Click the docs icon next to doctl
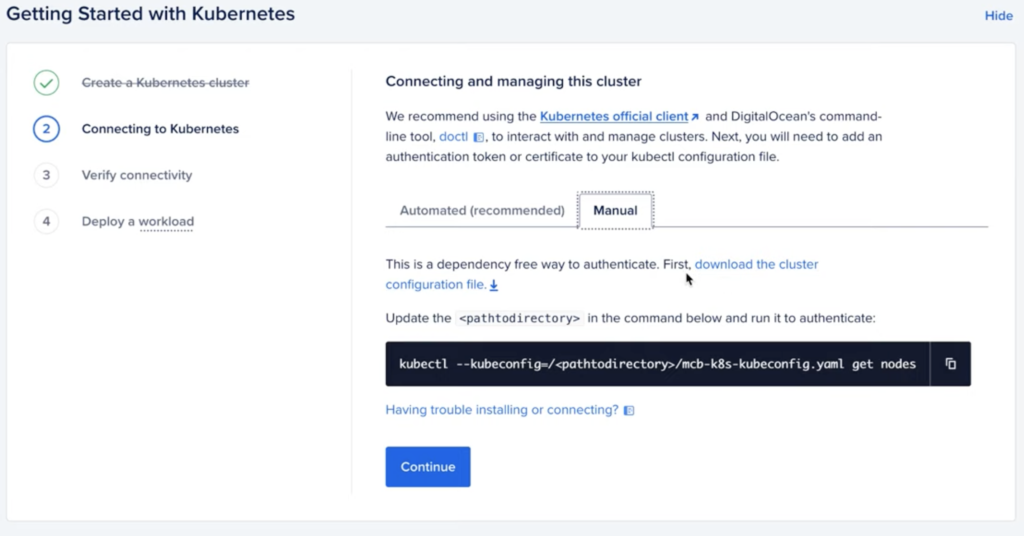The height and width of the screenshot is (536, 1024). pyautogui.click(x=479, y=137)
